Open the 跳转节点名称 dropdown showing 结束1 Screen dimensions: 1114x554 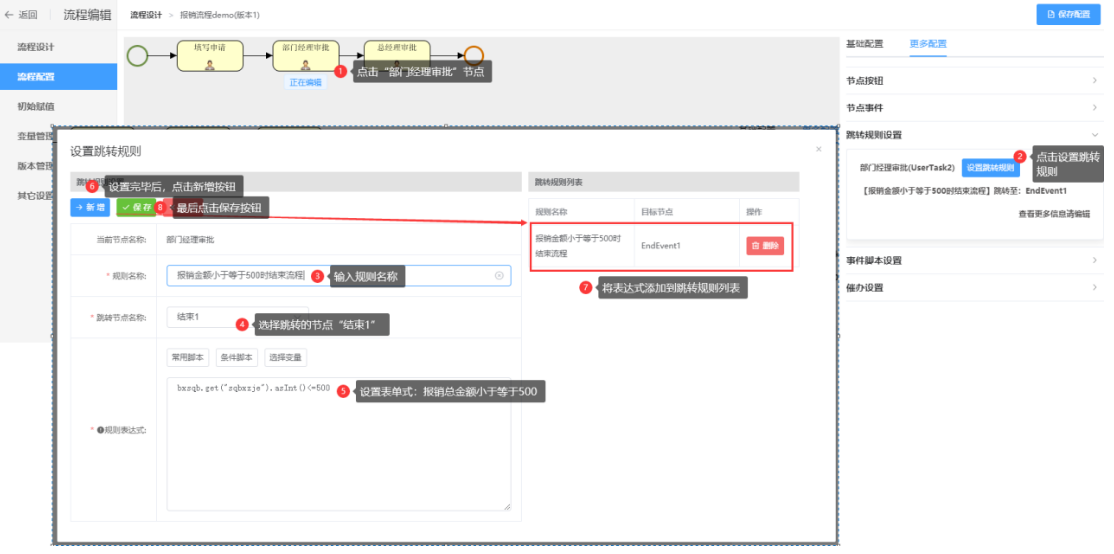coord(237,317)
